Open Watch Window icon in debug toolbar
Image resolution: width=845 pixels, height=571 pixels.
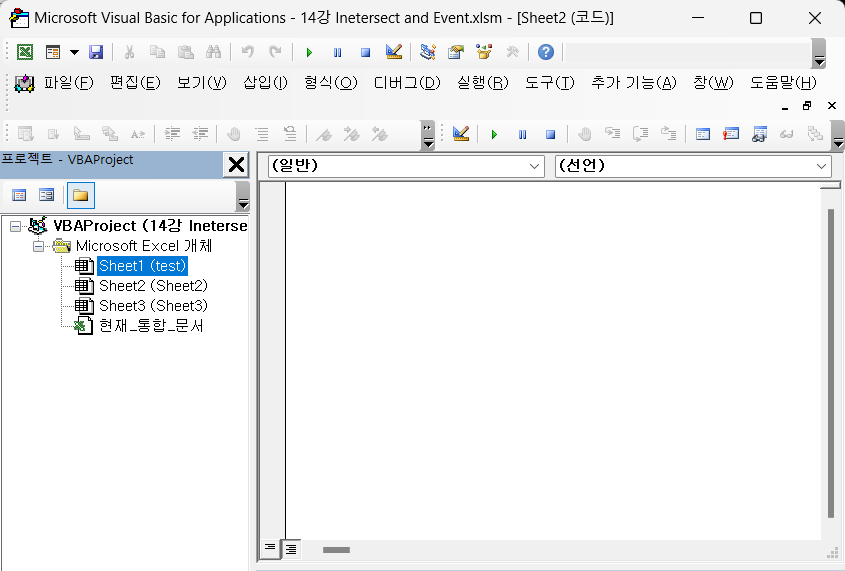coord(759,134)
